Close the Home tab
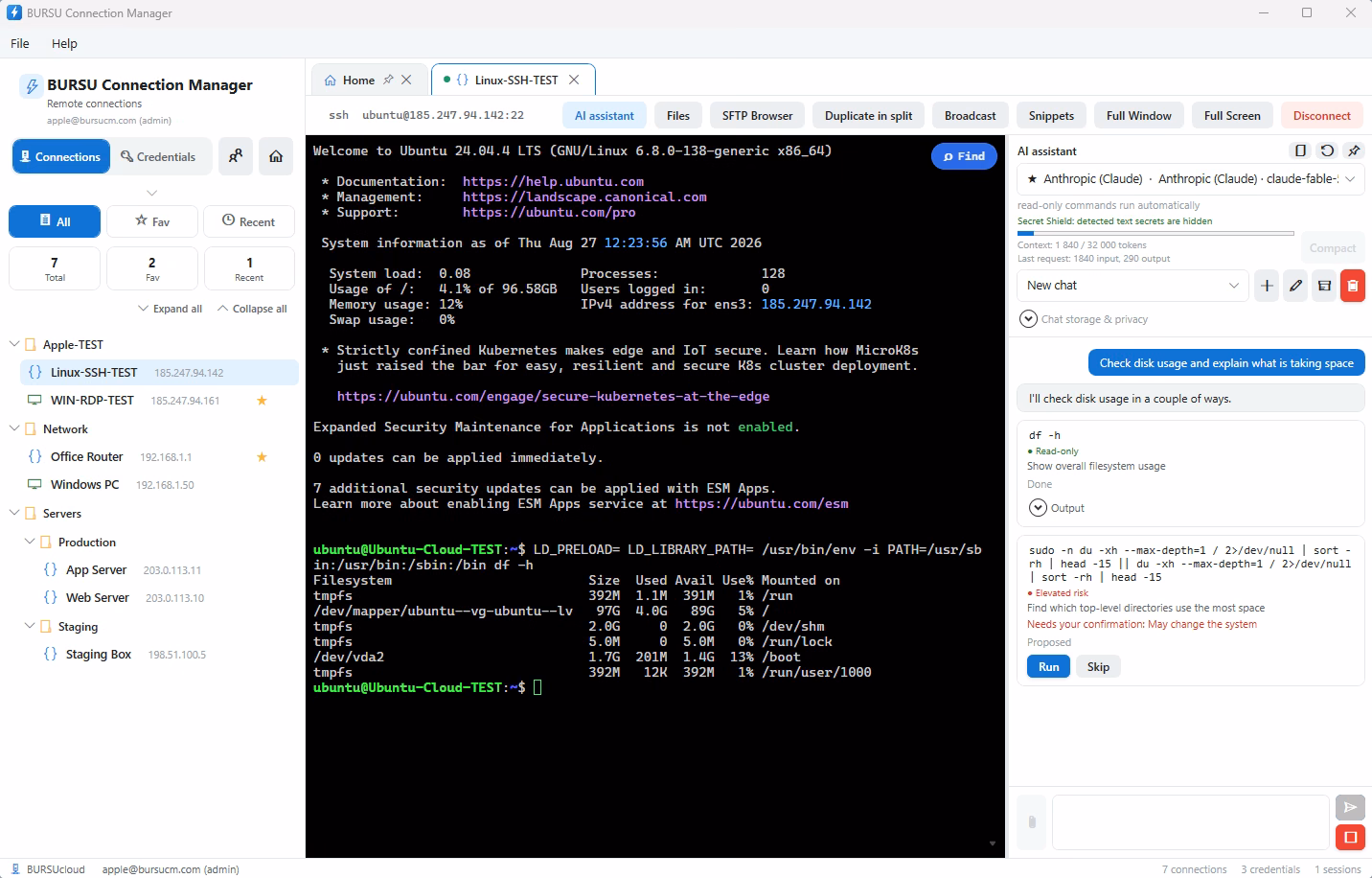 406,80
